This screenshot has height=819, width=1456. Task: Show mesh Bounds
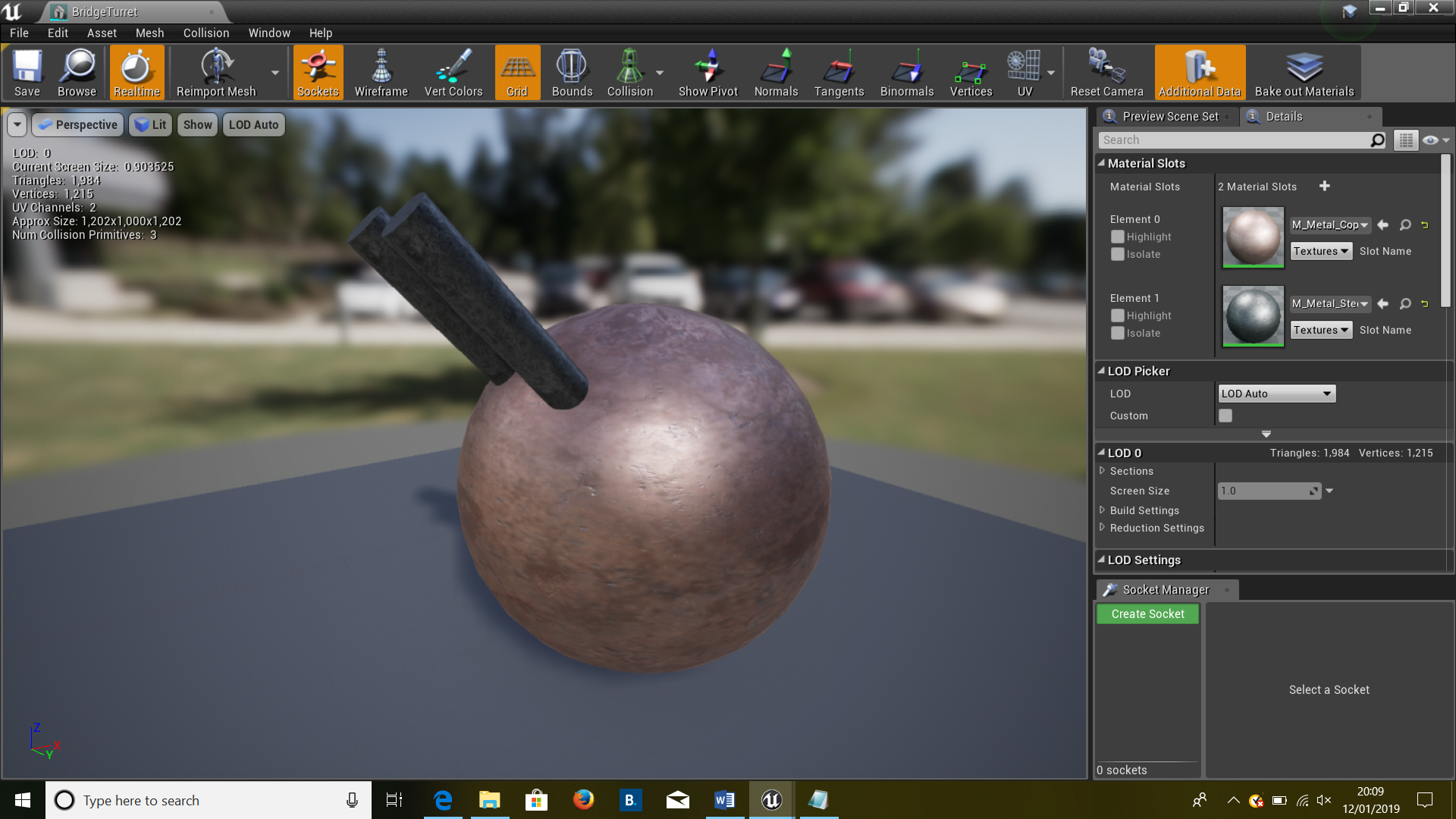(x=572, y=73)
